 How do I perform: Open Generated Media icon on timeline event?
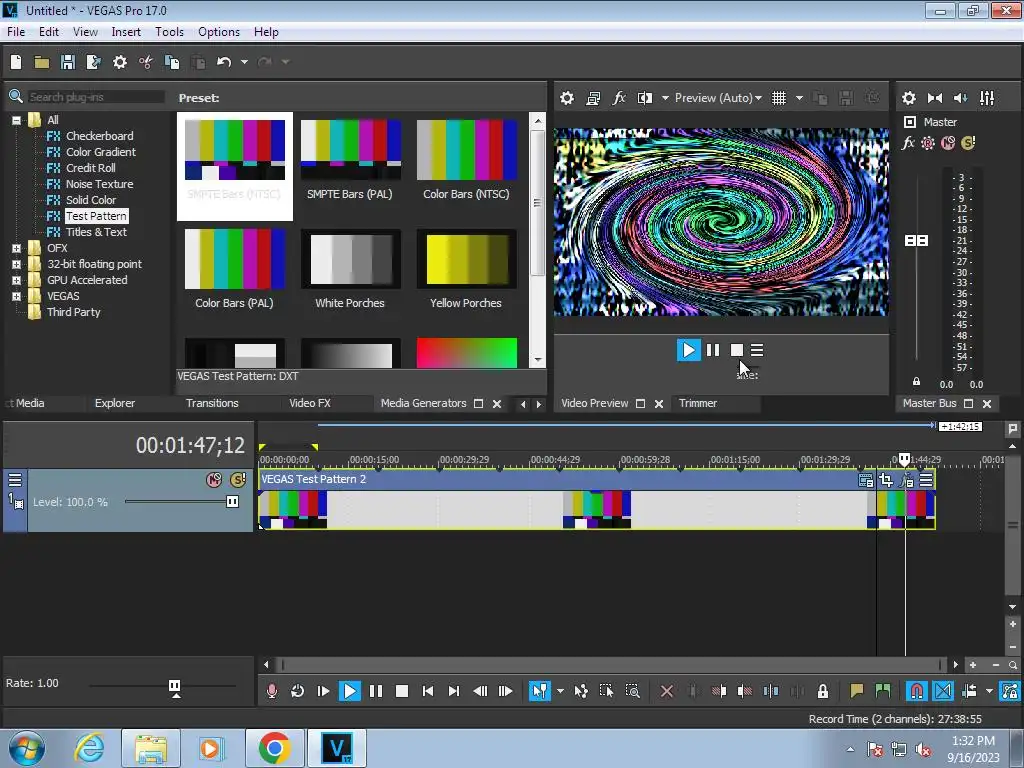[866, 481]
